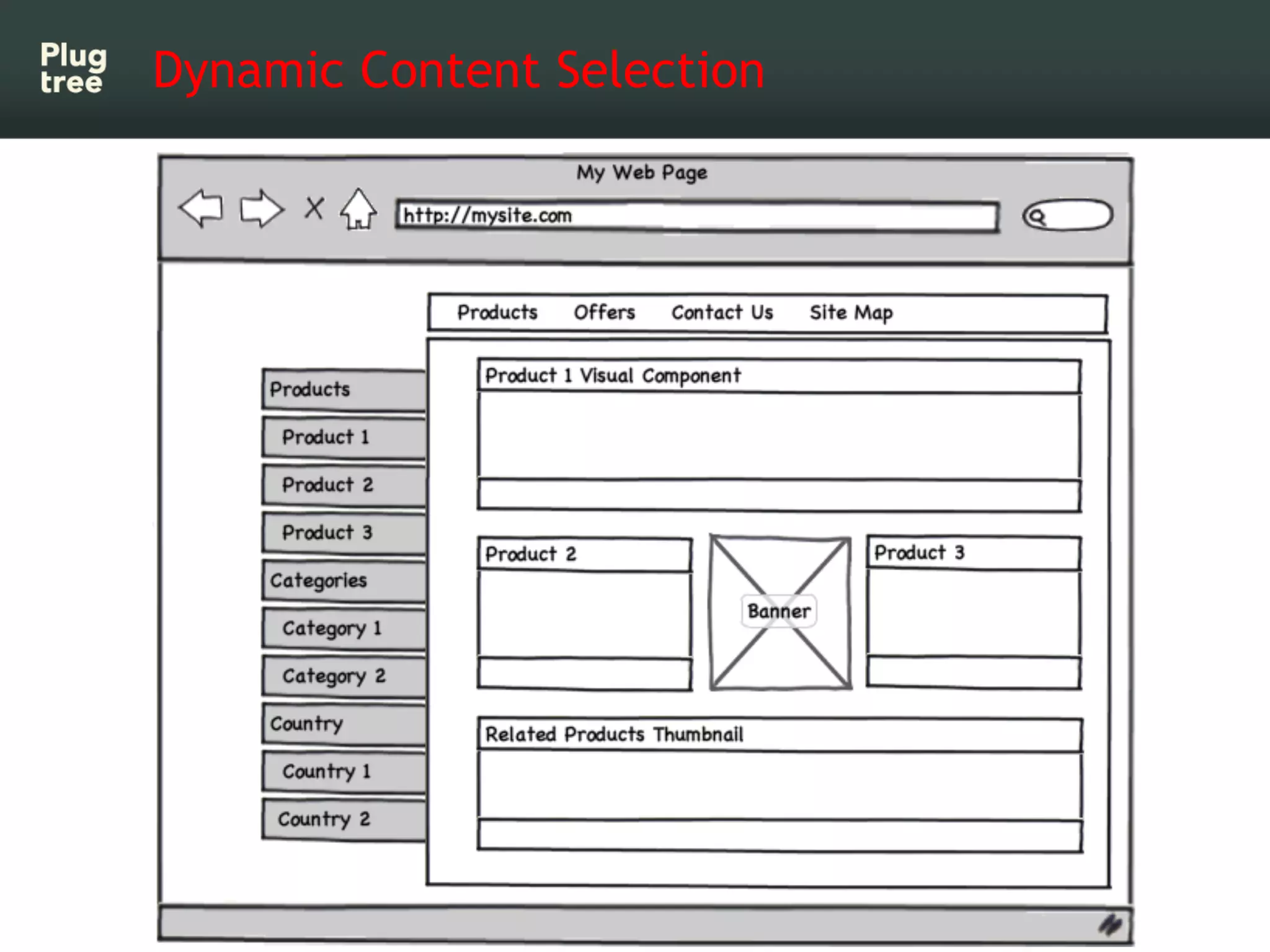1270x952 pixels.
Task: Click the http://mysite.com address bar
Action: (697, 216)
